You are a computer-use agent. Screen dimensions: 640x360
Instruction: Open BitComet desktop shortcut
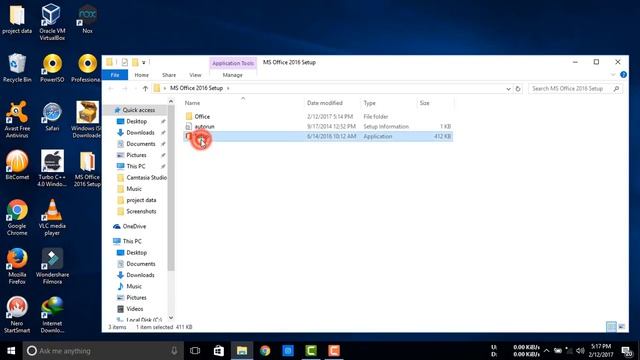17,165
